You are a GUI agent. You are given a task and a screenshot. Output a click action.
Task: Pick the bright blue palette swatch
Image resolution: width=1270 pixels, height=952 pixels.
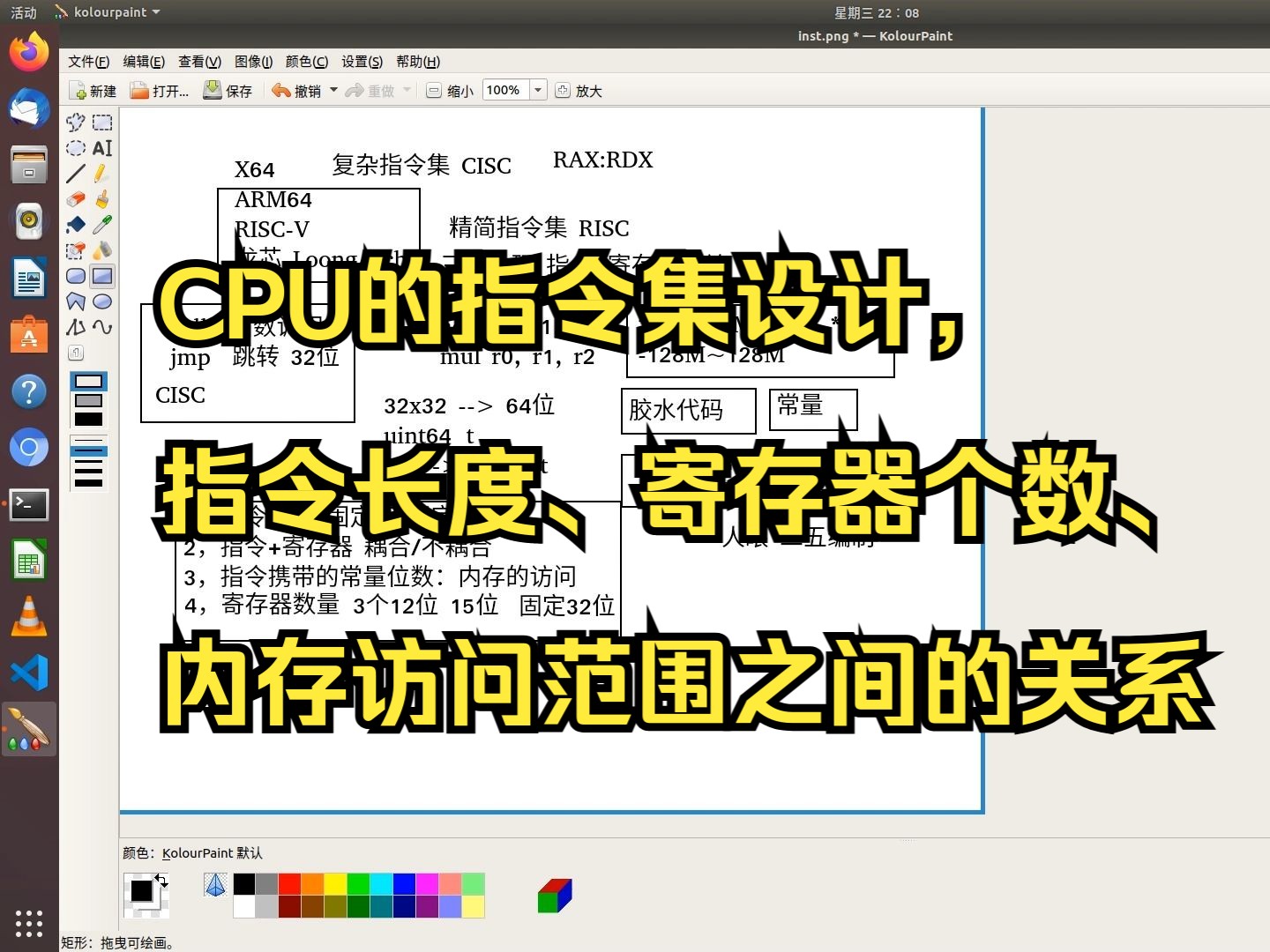tap(404, 884)
